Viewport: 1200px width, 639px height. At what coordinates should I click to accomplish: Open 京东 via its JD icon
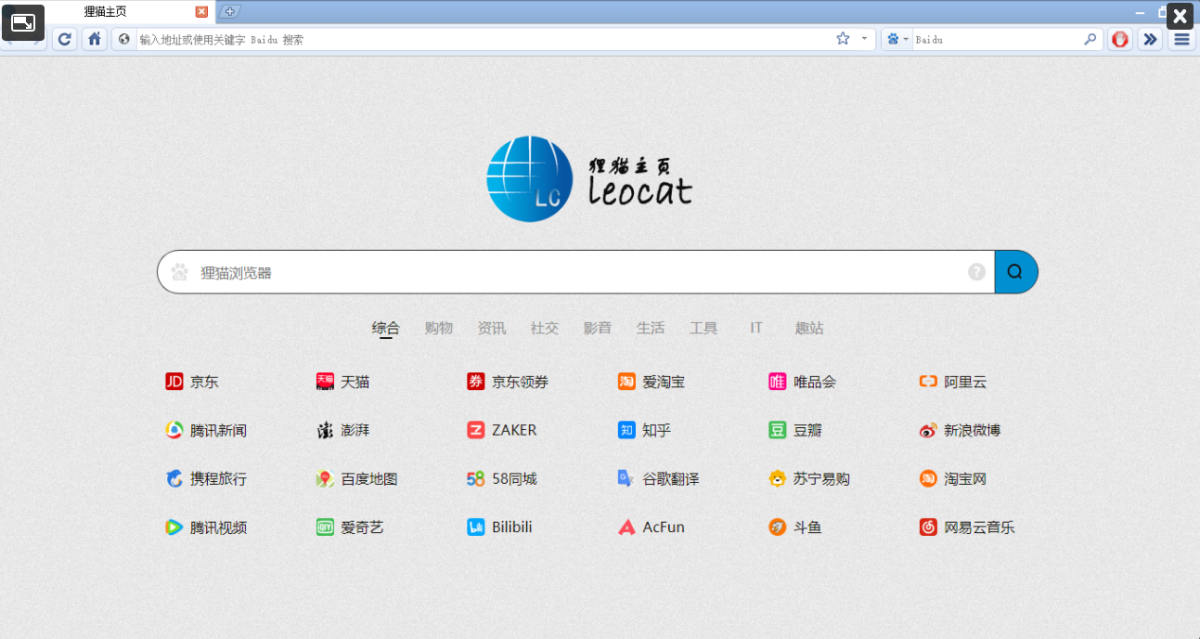pyautogui.click(x=175, y=381)
